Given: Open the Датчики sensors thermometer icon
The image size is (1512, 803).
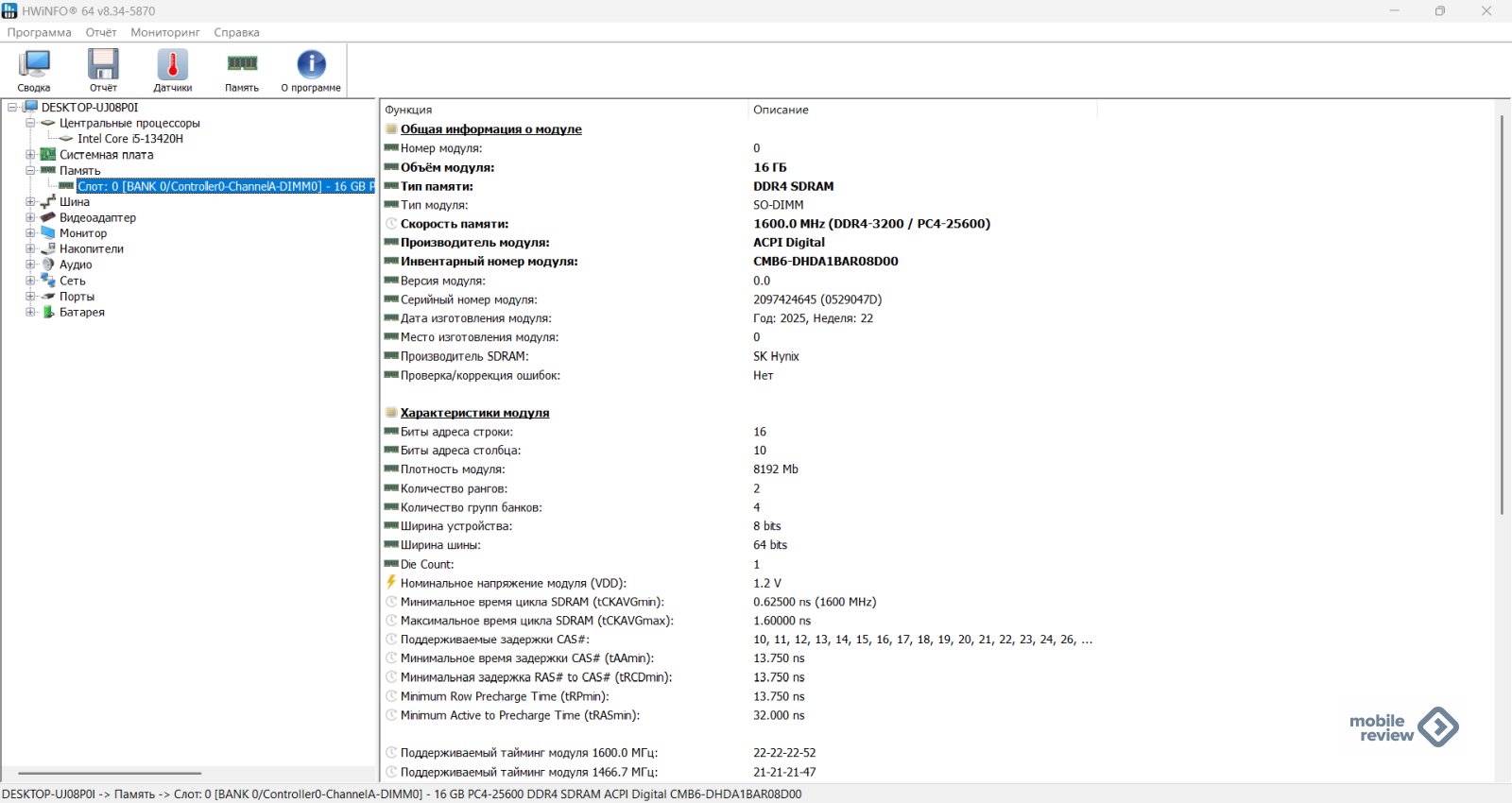Looking at the screenshot, I should tap(172, 70).
